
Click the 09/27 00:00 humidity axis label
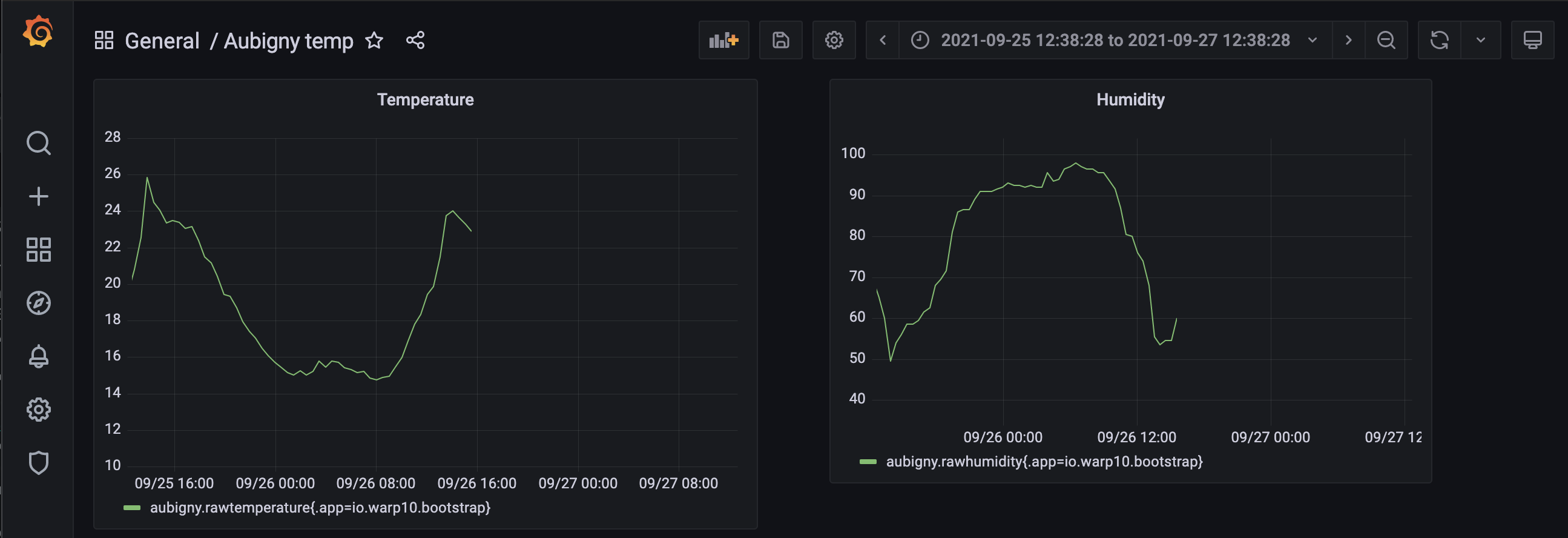coord(1270,437)
